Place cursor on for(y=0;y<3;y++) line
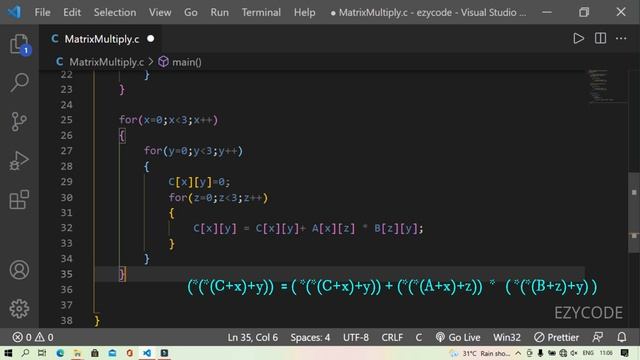Image resolution: width=640 pixels, height=360 pixels. [x=193, y=151]
